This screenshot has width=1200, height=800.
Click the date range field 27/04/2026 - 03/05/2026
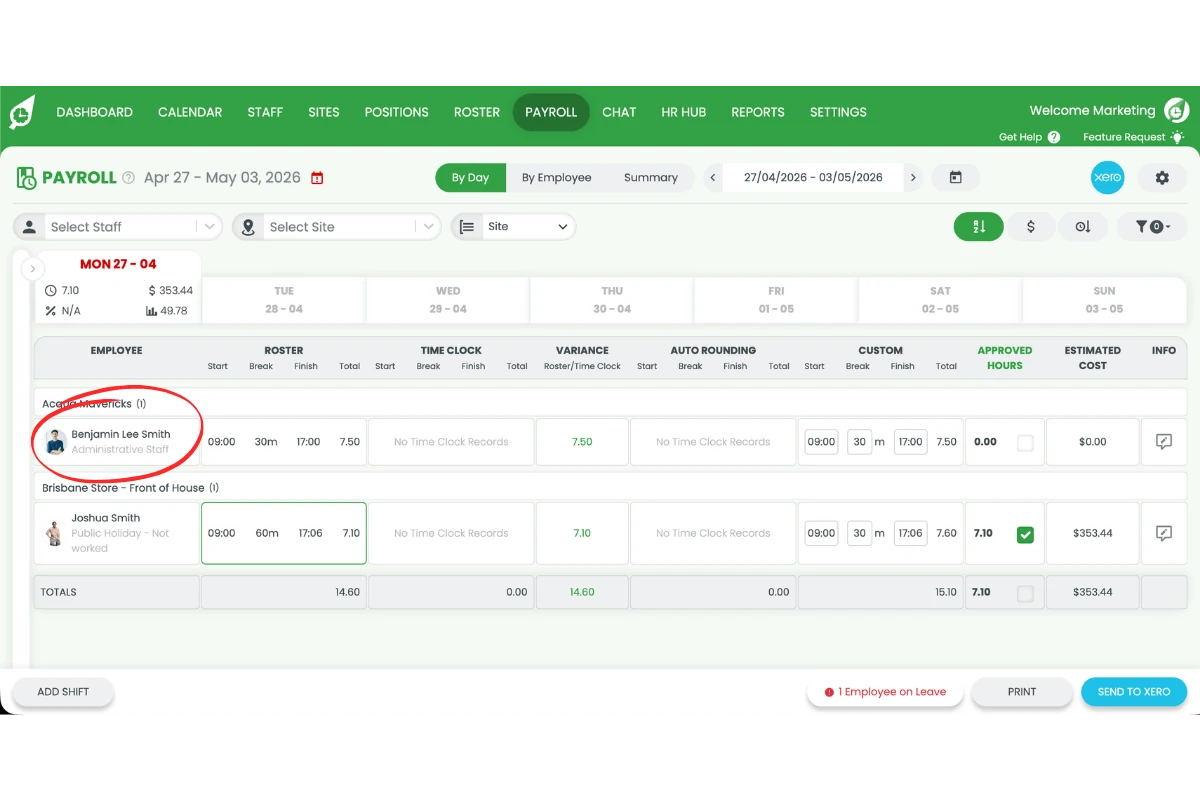click(813, 178)
